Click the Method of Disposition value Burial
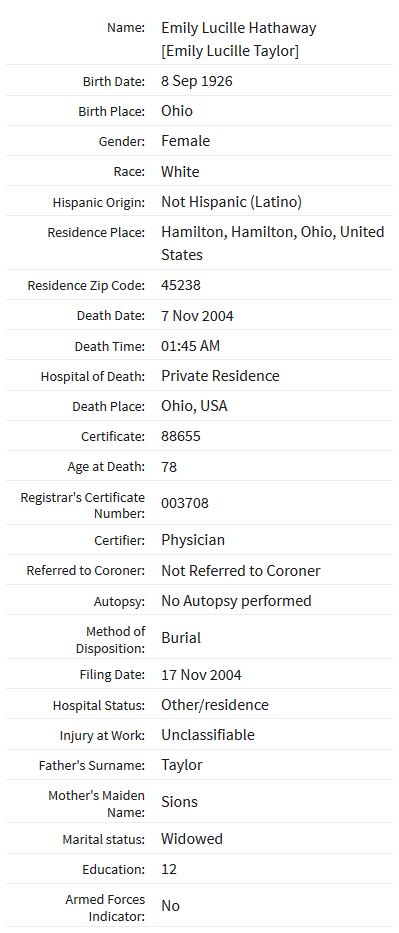Viewport: 399px width, 933px height. (181, 638)
